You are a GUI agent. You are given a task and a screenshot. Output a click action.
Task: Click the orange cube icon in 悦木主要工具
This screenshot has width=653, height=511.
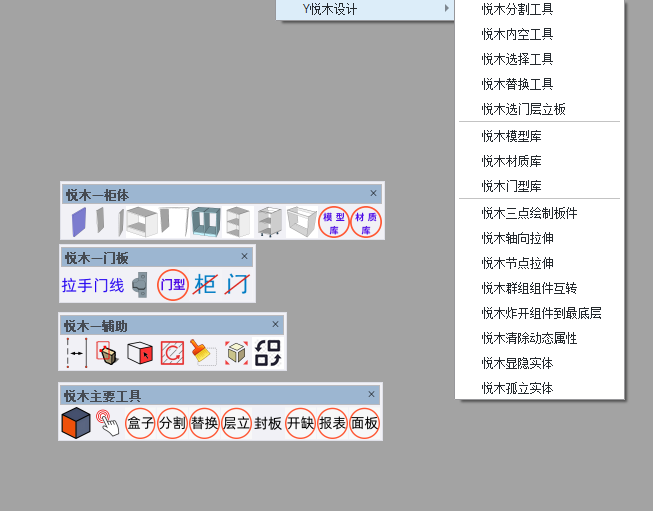click(x=76, y=423)
